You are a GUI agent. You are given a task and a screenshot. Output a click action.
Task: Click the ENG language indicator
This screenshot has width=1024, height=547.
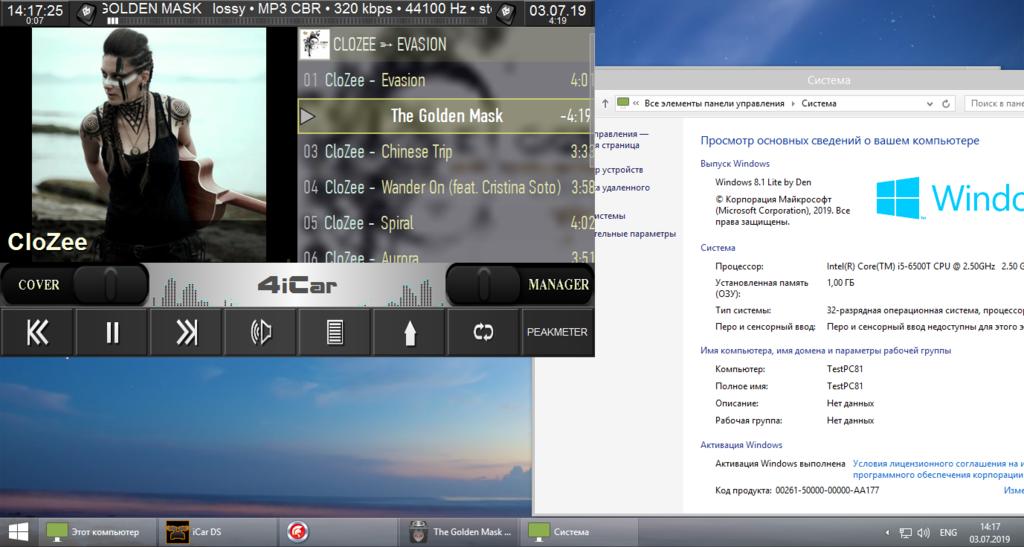(948, 532)
